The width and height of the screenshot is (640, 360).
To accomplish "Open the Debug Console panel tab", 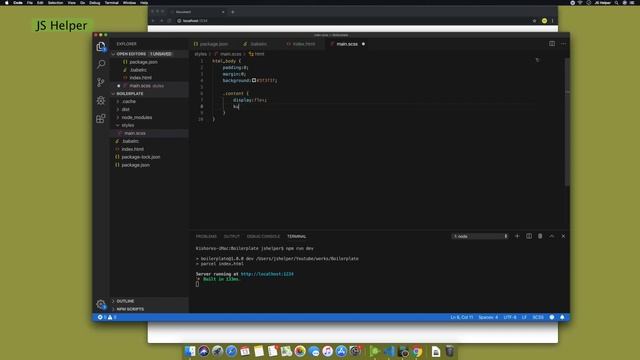I will tap(263, 236).
